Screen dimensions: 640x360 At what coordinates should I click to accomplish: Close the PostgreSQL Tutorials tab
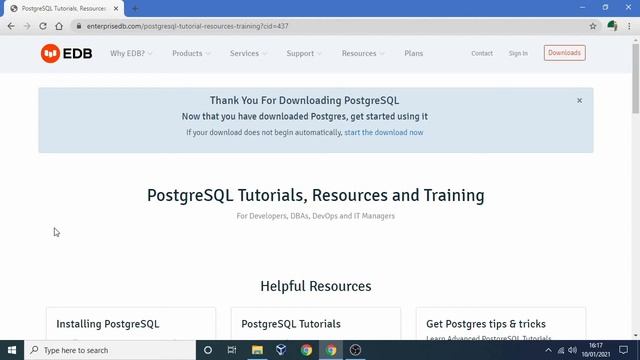coord(116,8)
